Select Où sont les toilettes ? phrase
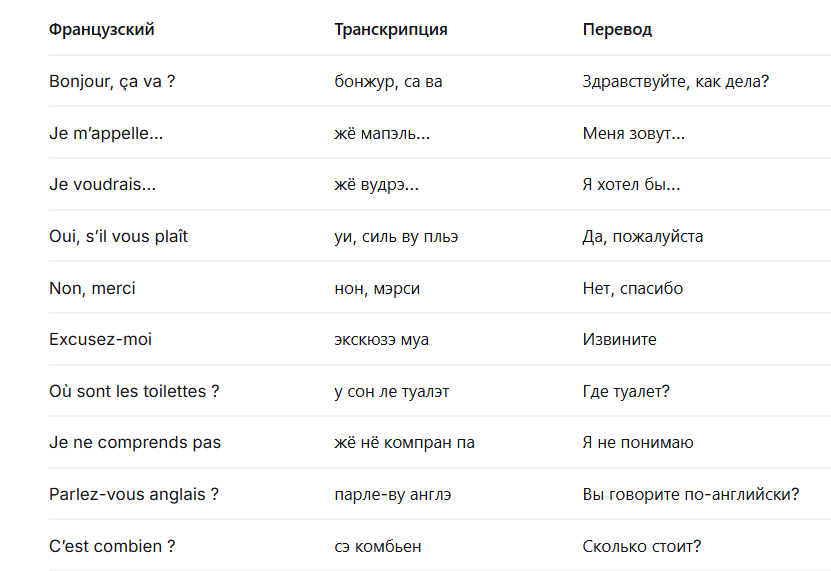831x571 pixels. pyautogui.click(x=134, y=391)
